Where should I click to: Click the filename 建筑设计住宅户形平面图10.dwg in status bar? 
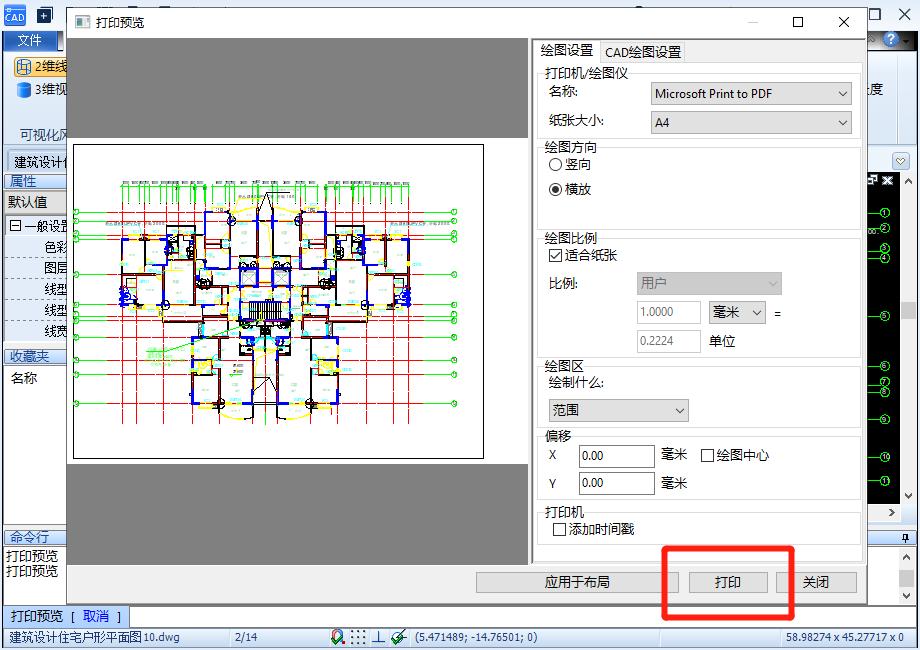point(94,637)
